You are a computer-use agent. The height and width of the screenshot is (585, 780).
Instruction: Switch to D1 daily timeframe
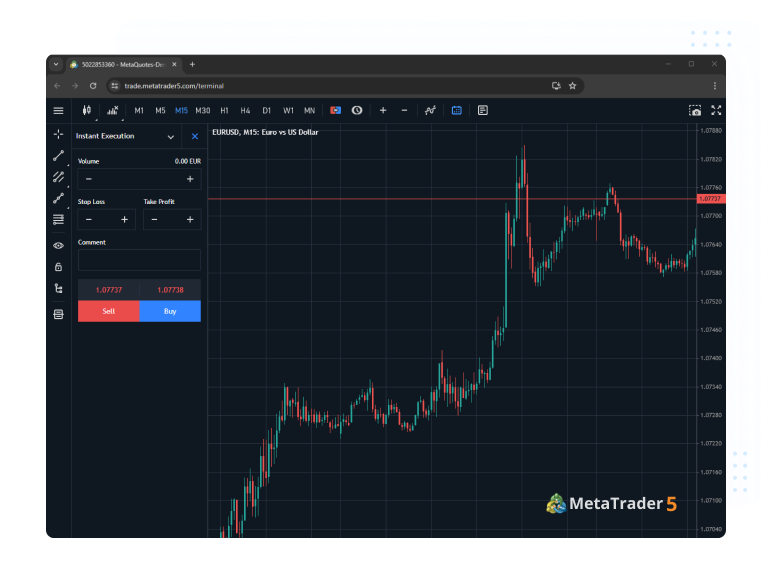[x=267, y=110]
